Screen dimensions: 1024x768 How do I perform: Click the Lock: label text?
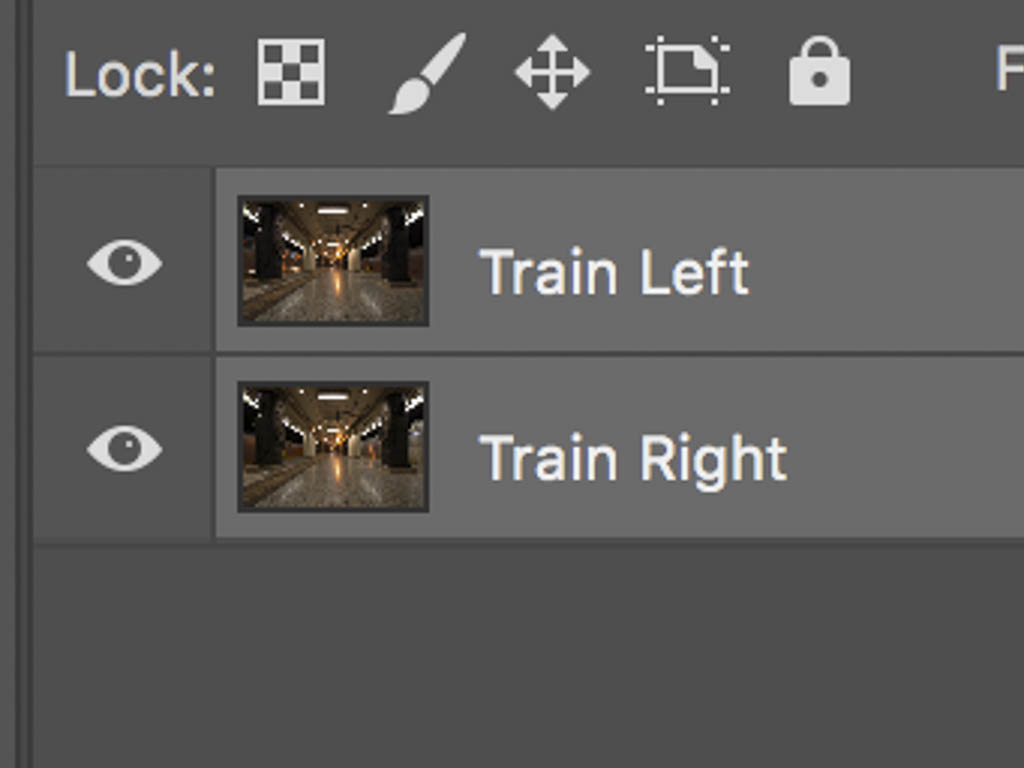tap(140, 74)
